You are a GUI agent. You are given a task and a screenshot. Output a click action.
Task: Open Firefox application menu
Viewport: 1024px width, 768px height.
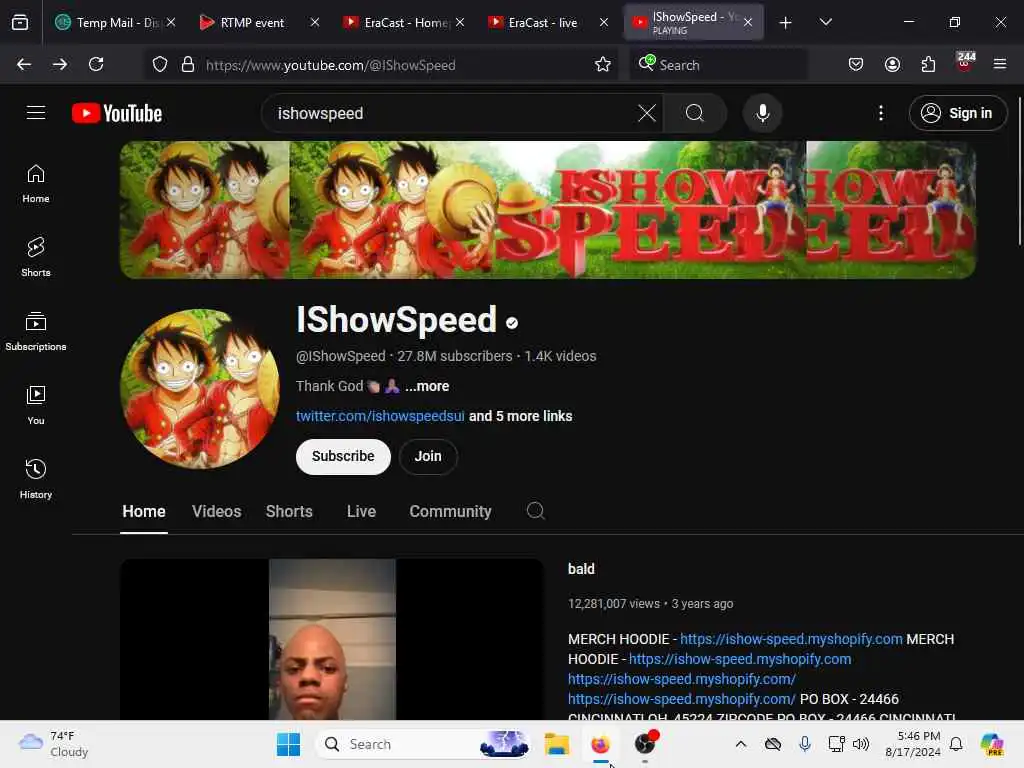coord(1000,64)
